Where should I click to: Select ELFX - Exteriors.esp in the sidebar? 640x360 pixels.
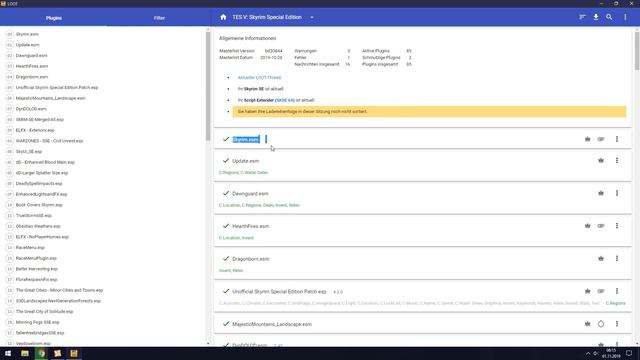coord(35,130)
